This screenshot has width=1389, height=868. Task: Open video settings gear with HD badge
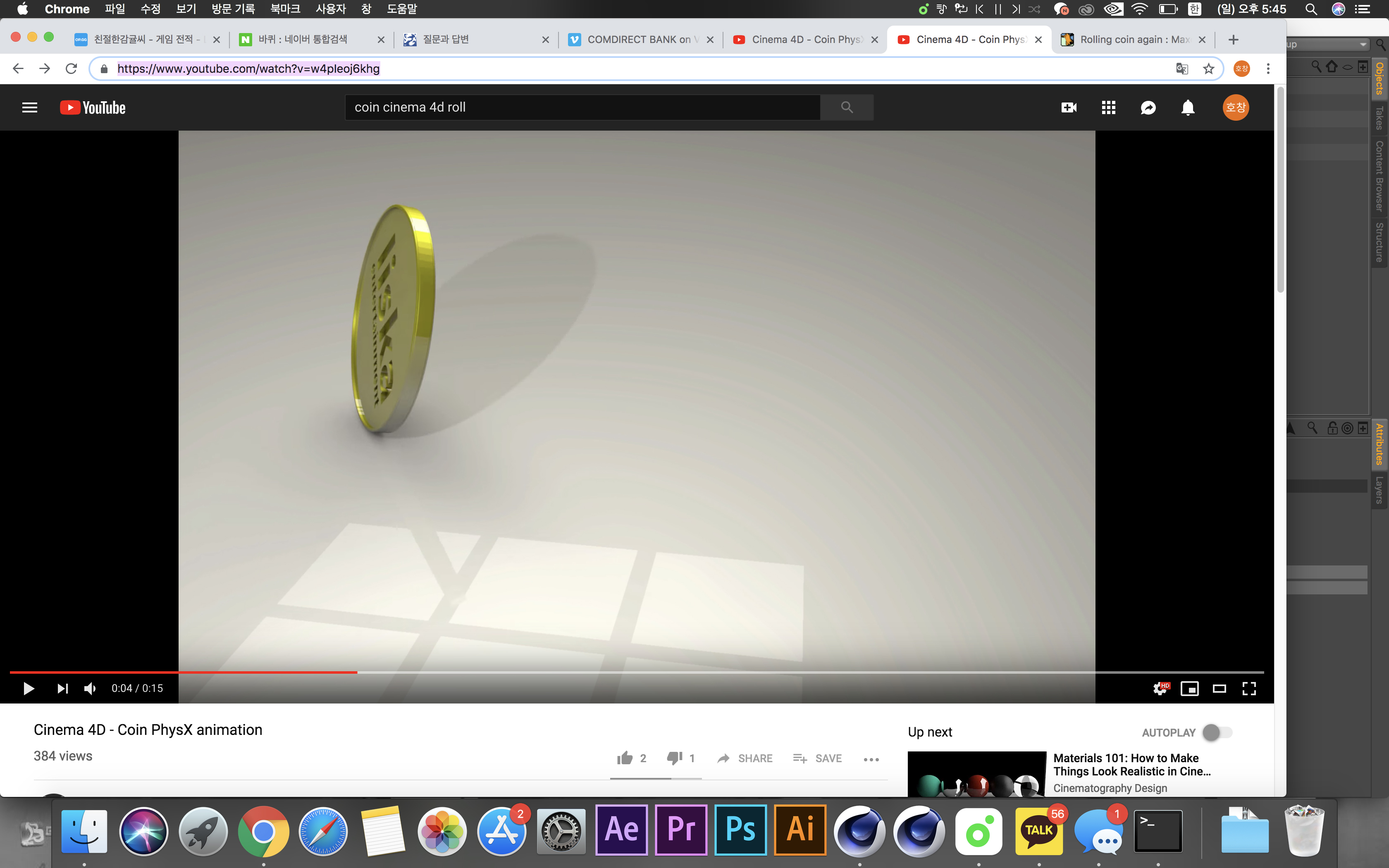click(x=1160, y=688)
